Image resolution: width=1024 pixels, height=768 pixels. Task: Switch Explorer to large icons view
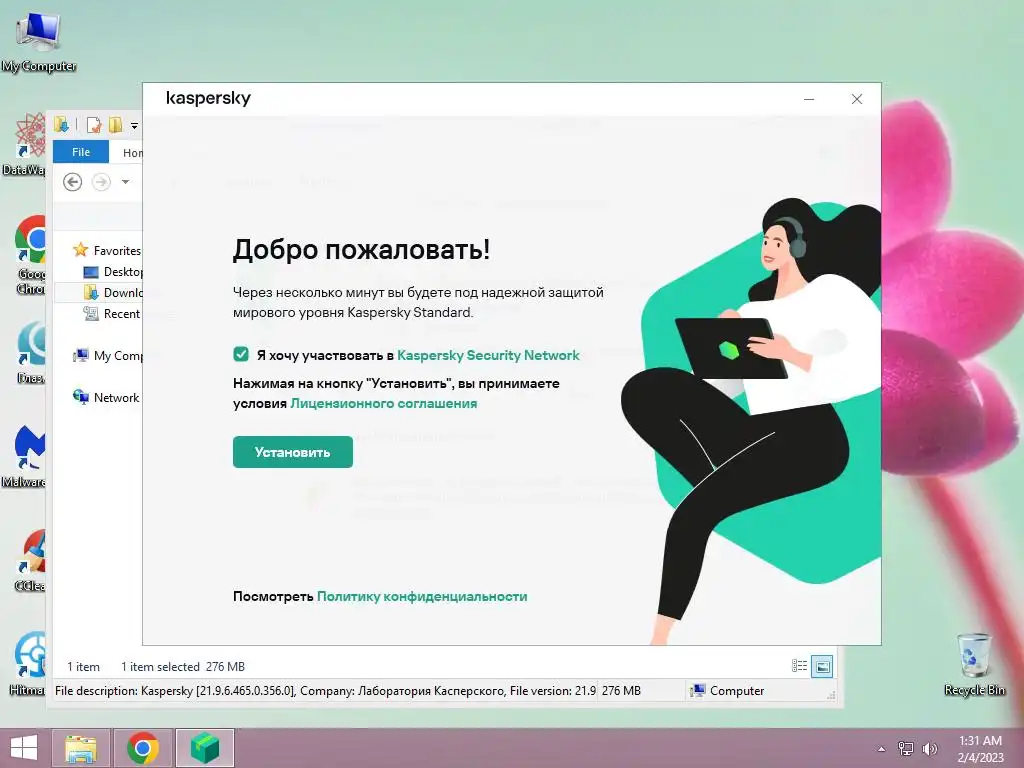pos(822,666)
